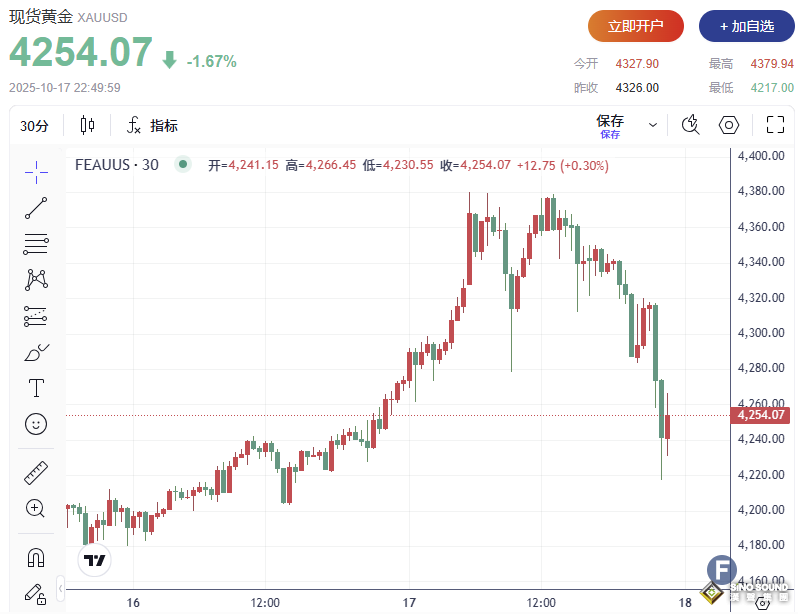Activate the ruler measure tool

pyautogui.click(x=36, y=473)
